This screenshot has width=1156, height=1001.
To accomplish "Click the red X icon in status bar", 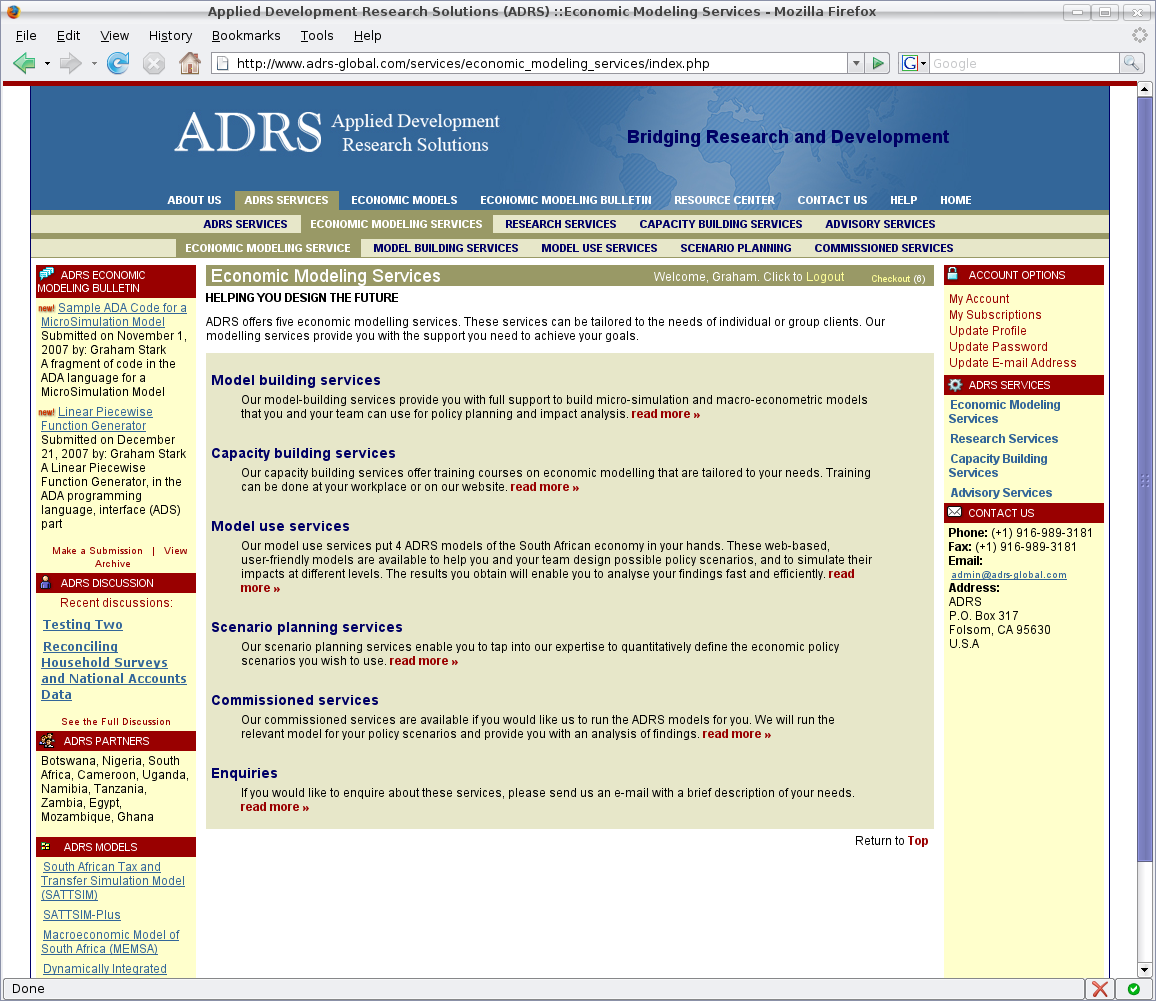I will pyautogui.click(x=1100, y=989).
